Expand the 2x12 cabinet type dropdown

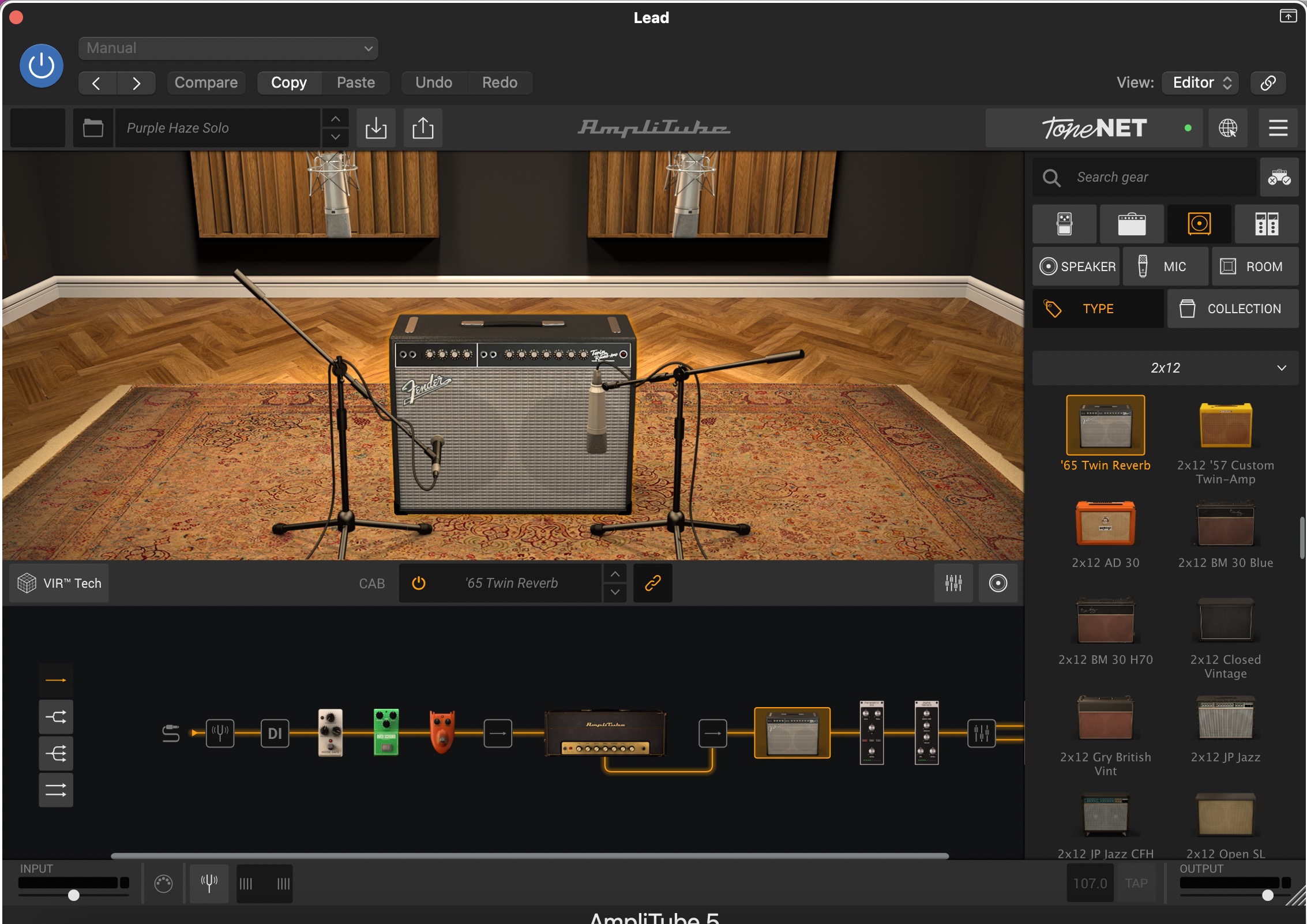pos(1165,367)
